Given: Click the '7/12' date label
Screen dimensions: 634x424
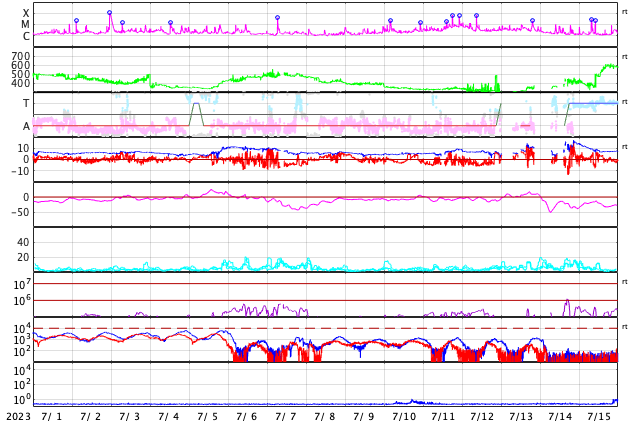Looking at the screenshot, I should click(x=482, y=417).
